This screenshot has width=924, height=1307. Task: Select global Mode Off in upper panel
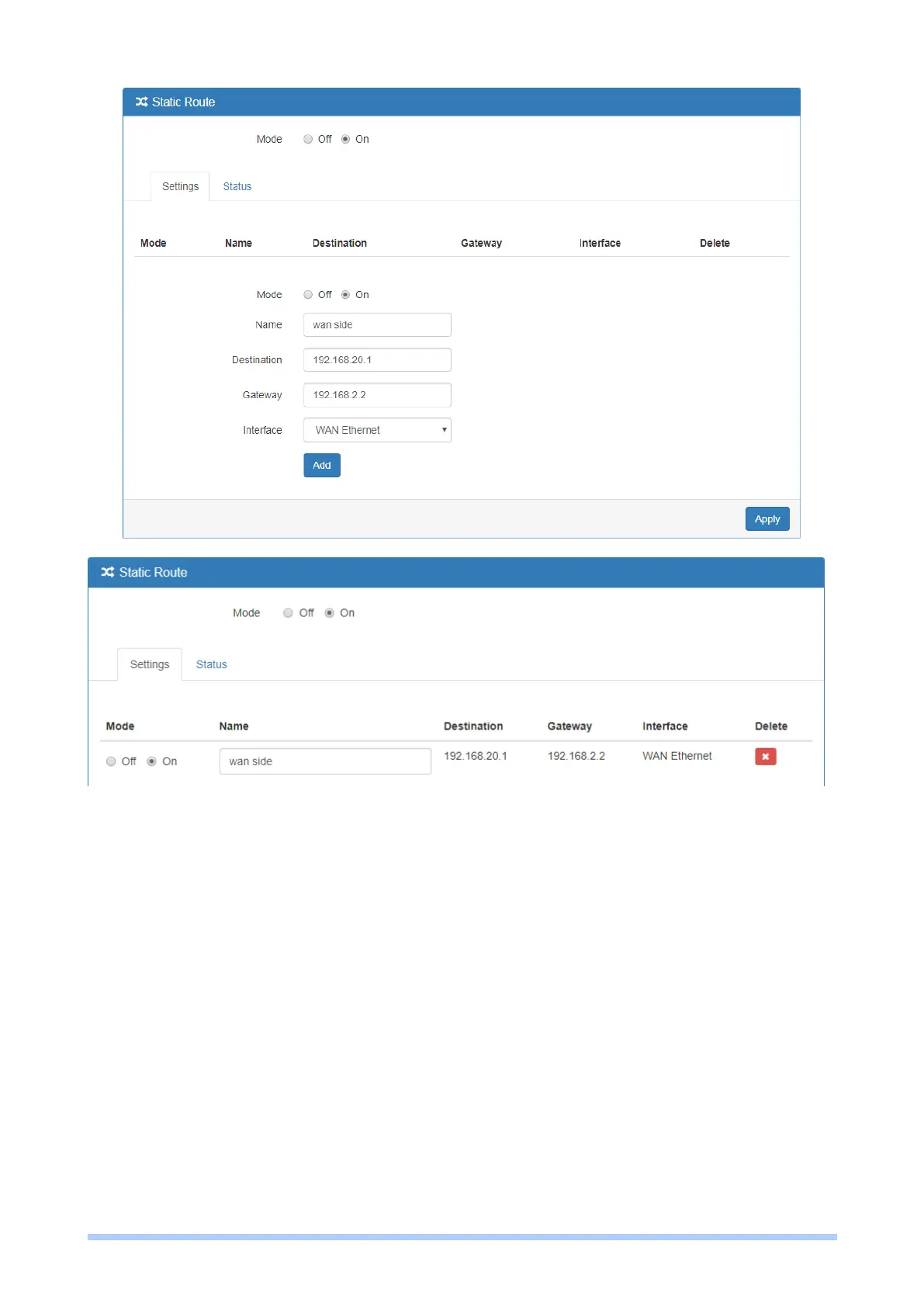(308, 139)
